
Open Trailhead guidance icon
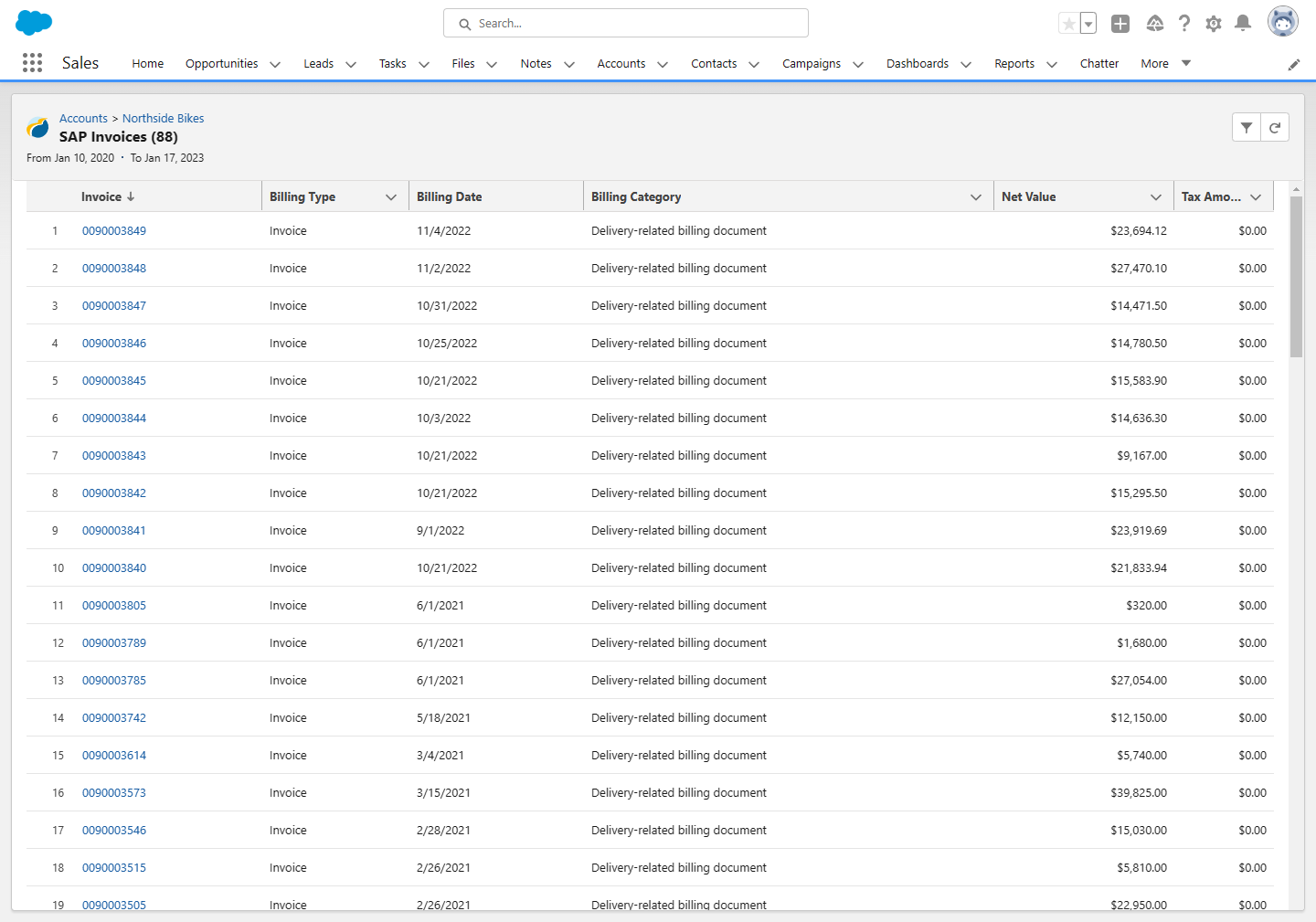[x=1155, y=24]
